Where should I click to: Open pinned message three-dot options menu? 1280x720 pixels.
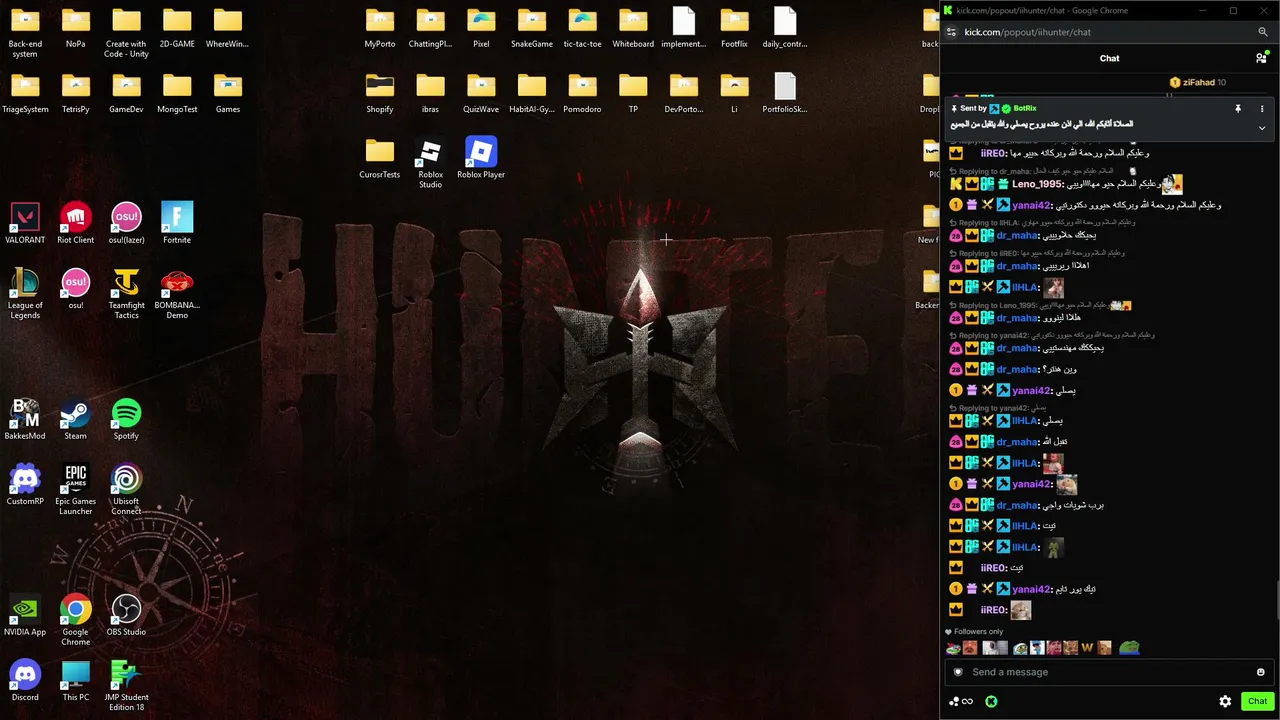point(1262,108)
